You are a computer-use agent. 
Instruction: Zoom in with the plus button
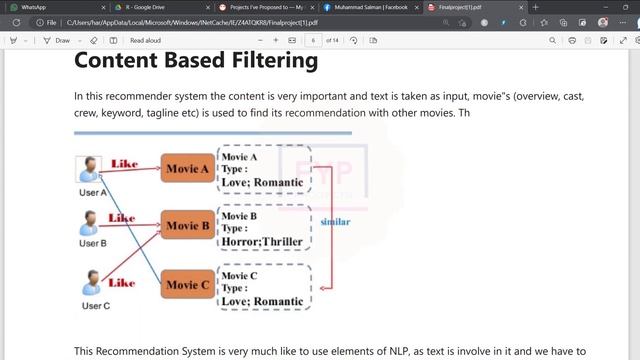tap(276, 40)
